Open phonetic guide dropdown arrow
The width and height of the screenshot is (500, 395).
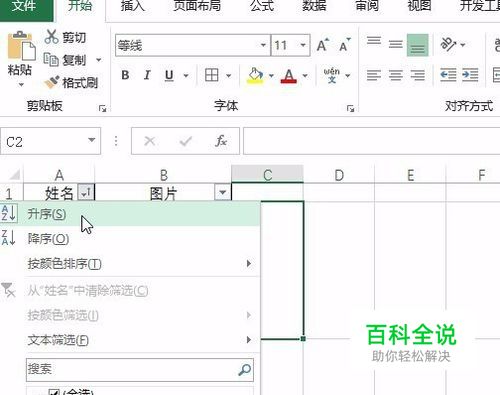[x=348, y=76]
